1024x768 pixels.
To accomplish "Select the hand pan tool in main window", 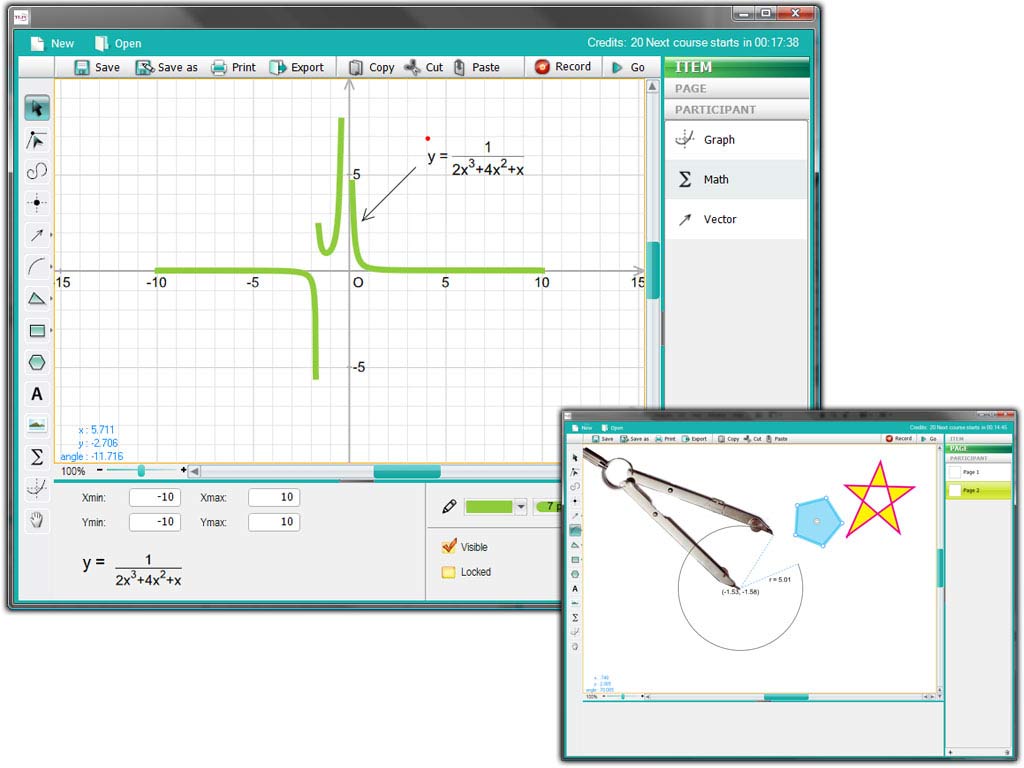I will pos(37,520).
